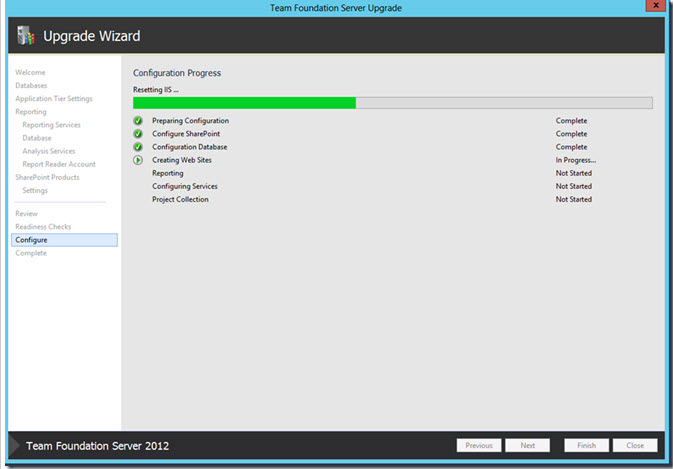Select the Complete step in sidebar
The image size is (673, 469).
click(31, 253)
